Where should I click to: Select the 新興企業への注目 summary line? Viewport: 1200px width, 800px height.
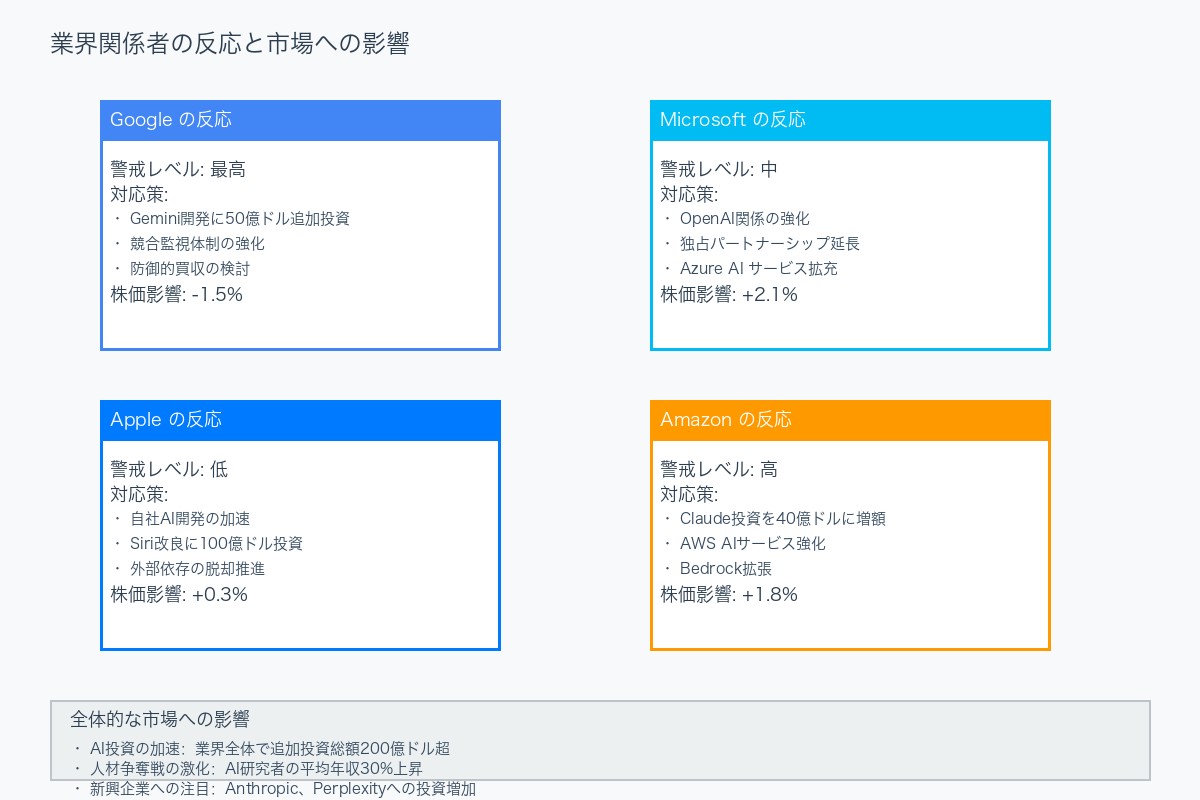[274, 789]
